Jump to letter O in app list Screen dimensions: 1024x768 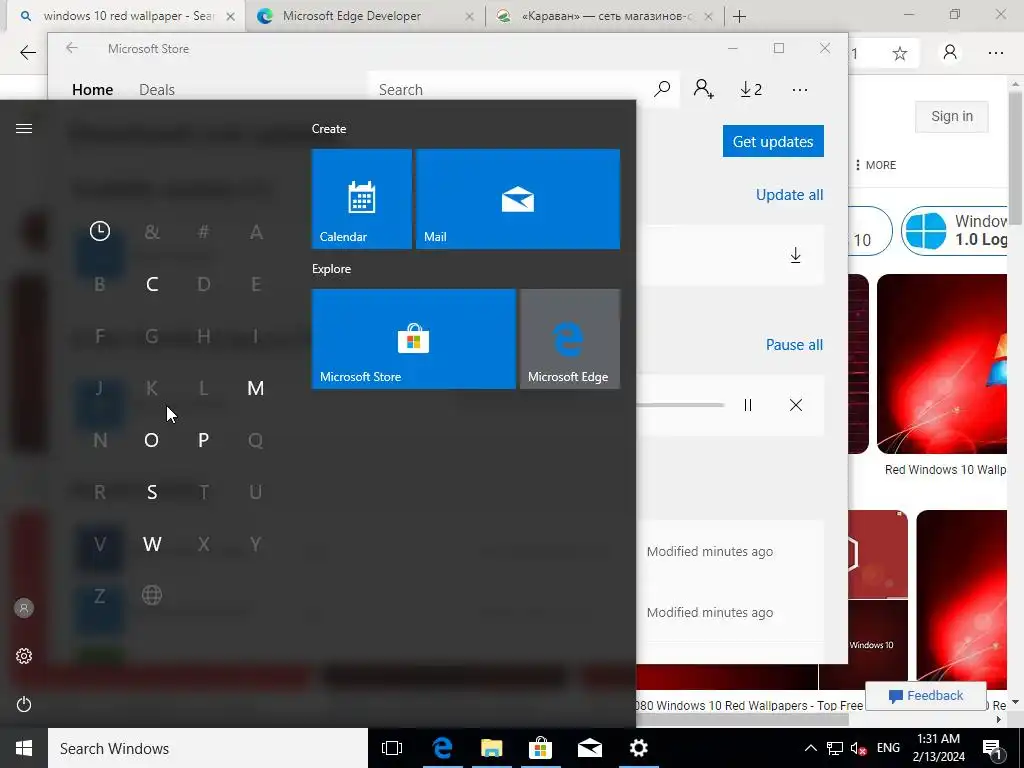point(152,440)
